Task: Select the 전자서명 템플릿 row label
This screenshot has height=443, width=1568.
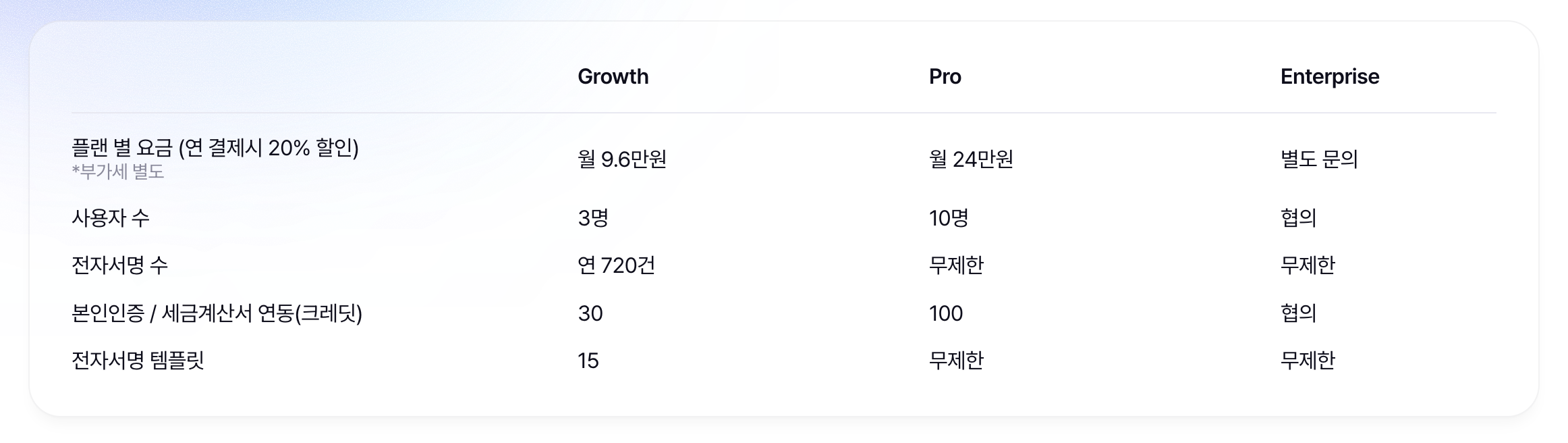Action: (x=138, y=361)
